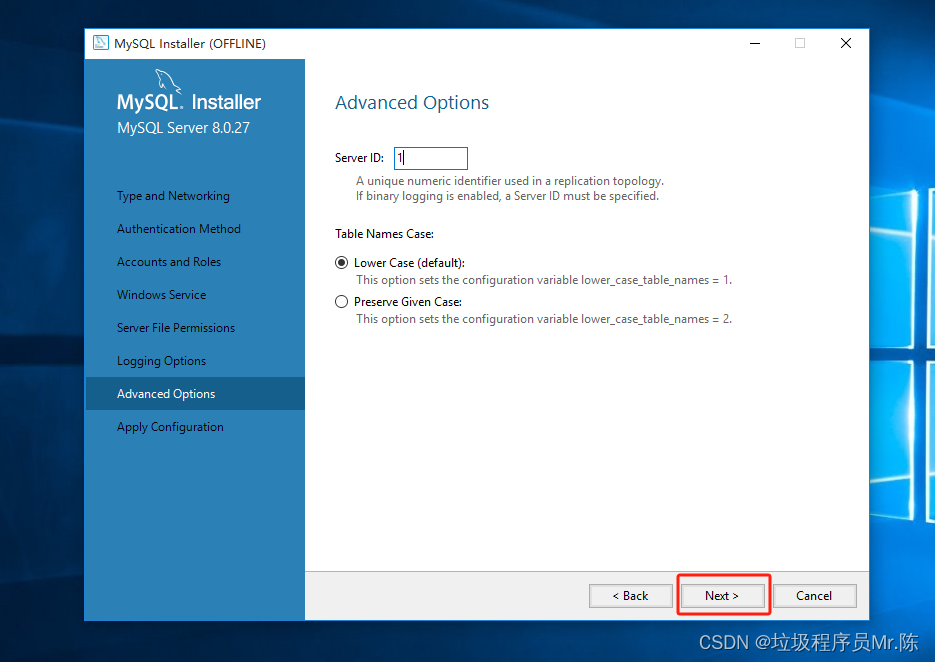The height and width of the screenshot is (662, 935).
Task: Click the binary logging Server ID note
Action: point(507,196)
